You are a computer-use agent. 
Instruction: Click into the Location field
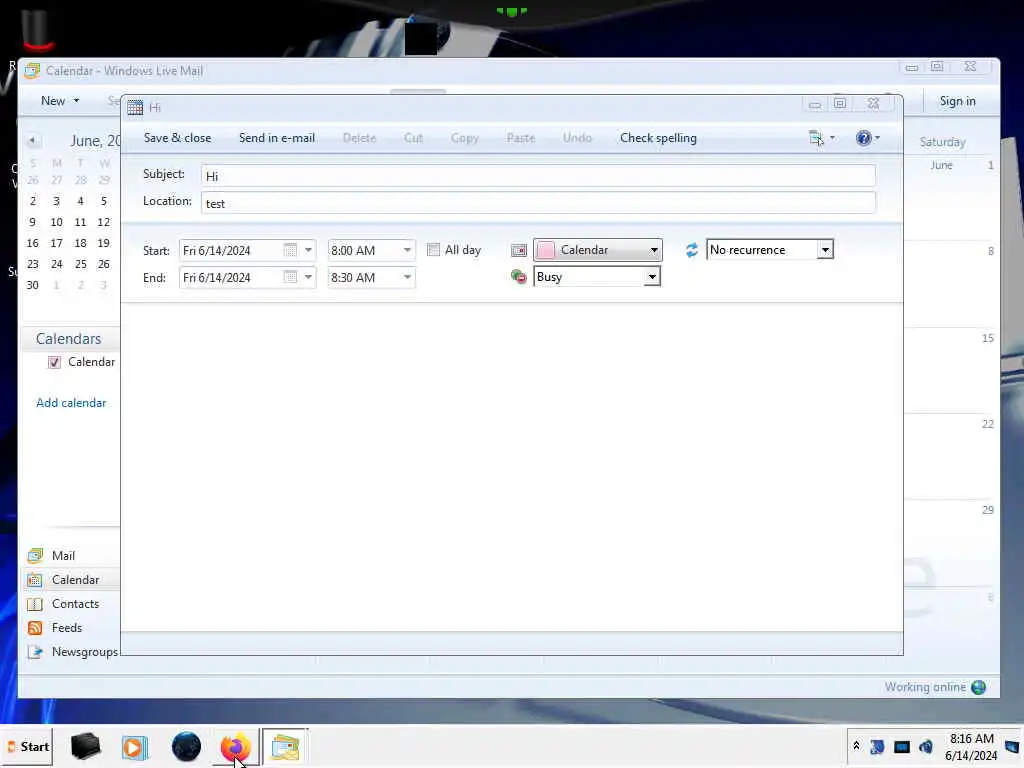(538, 203)
